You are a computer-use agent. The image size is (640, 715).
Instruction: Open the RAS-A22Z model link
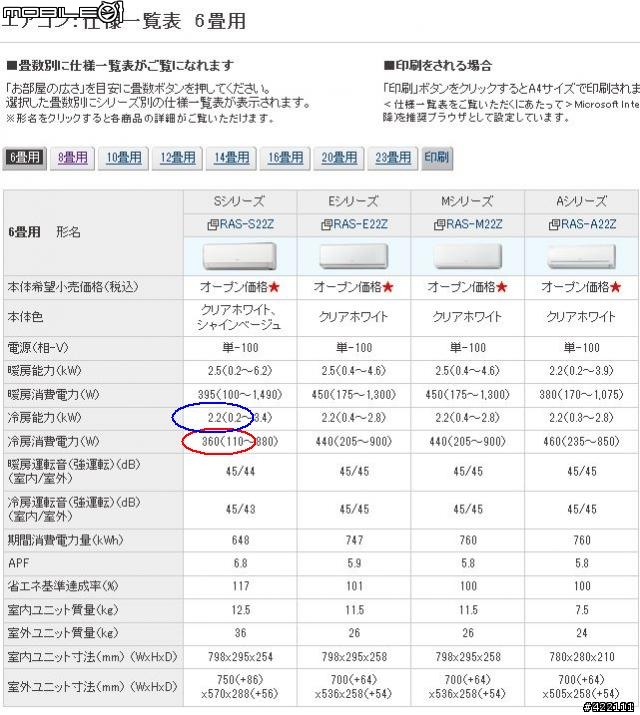tap(588, 224)
